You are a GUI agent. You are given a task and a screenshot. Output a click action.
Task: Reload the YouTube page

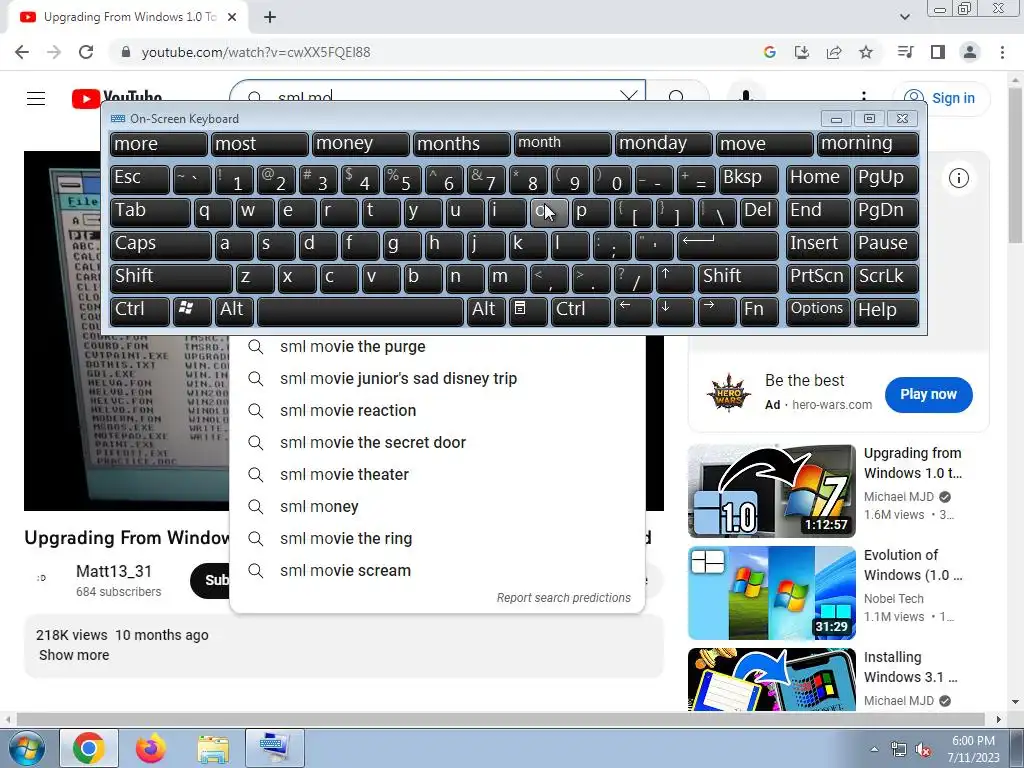click(x=86, y=52)
